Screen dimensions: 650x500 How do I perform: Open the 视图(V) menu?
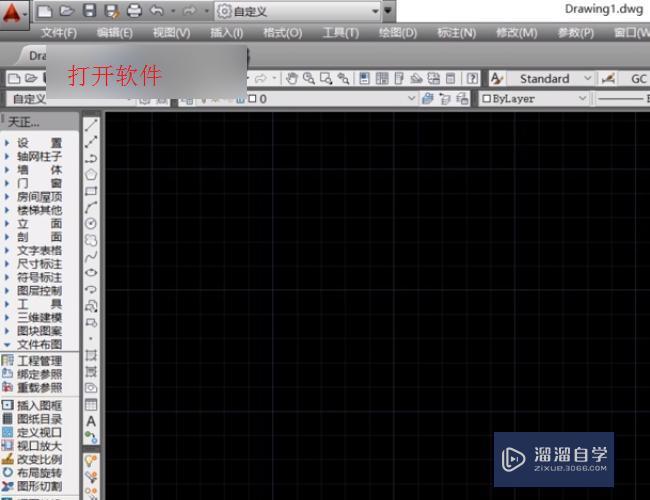pyautogui.click(x=172, y=33)
